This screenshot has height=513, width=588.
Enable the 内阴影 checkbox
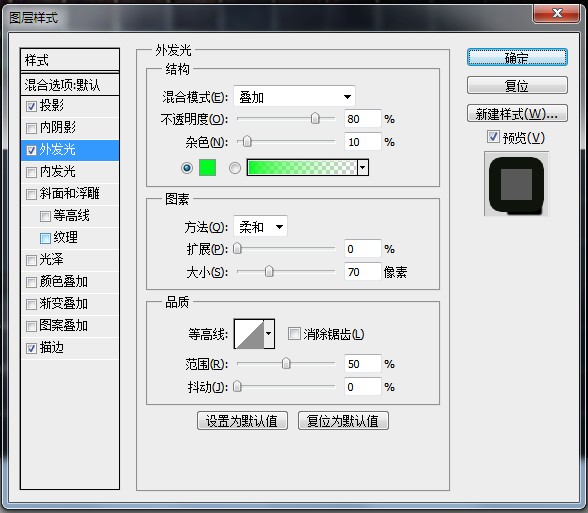pos(31,128)
